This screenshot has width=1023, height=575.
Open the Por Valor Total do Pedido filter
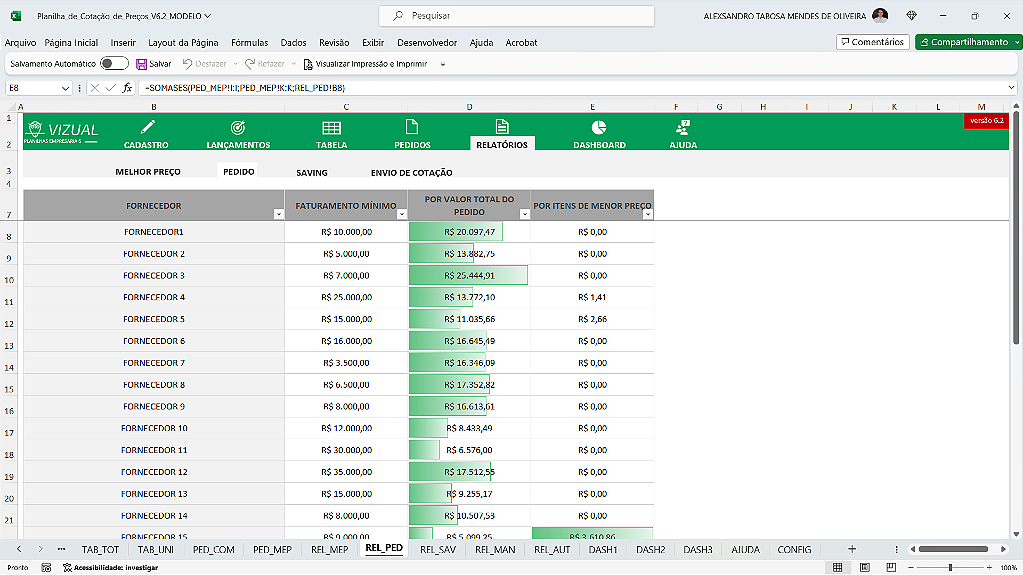524,214
